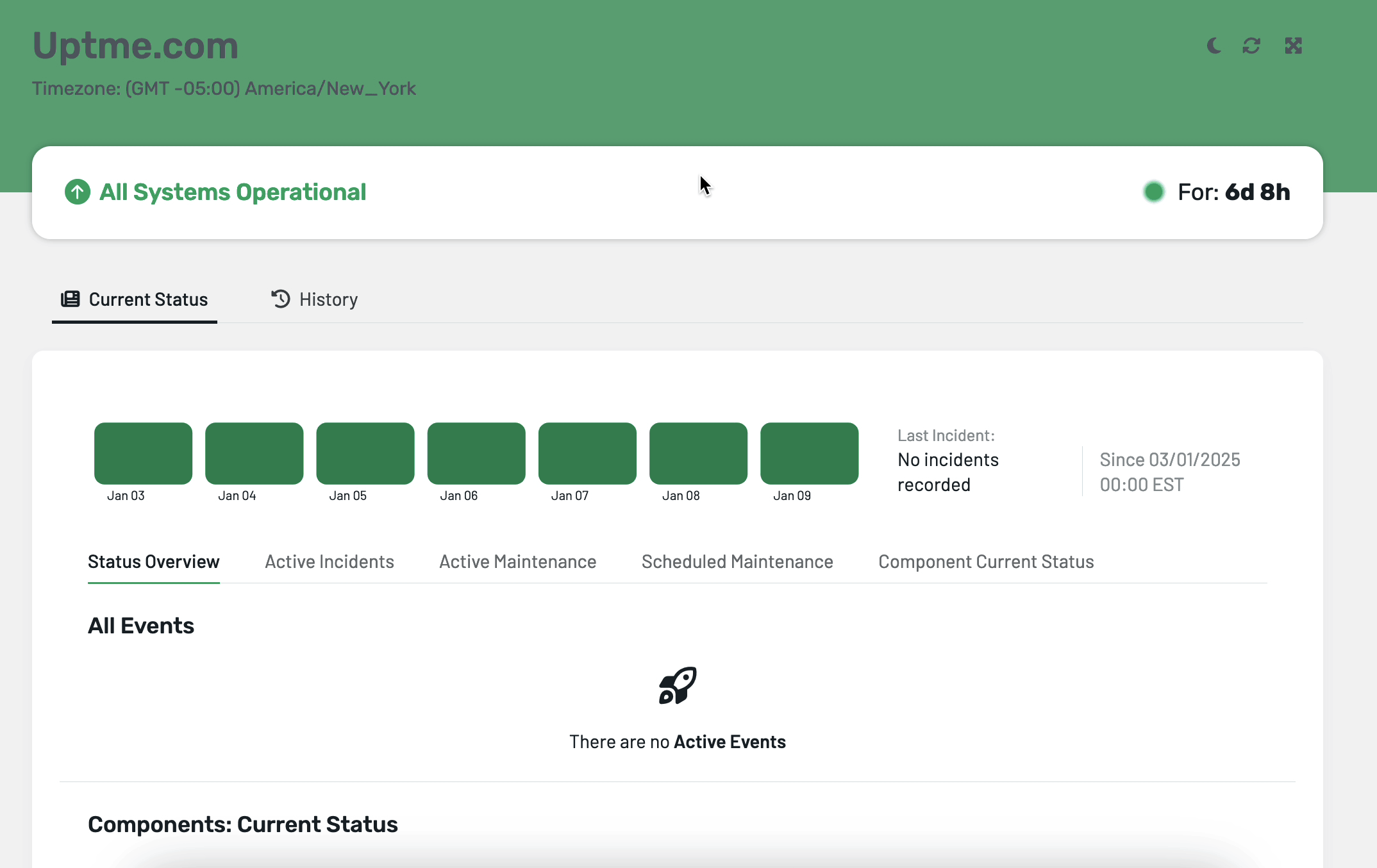1377x868 pixels.
Task: Click the fullscreen expand icon
Action: point(1294,46)
